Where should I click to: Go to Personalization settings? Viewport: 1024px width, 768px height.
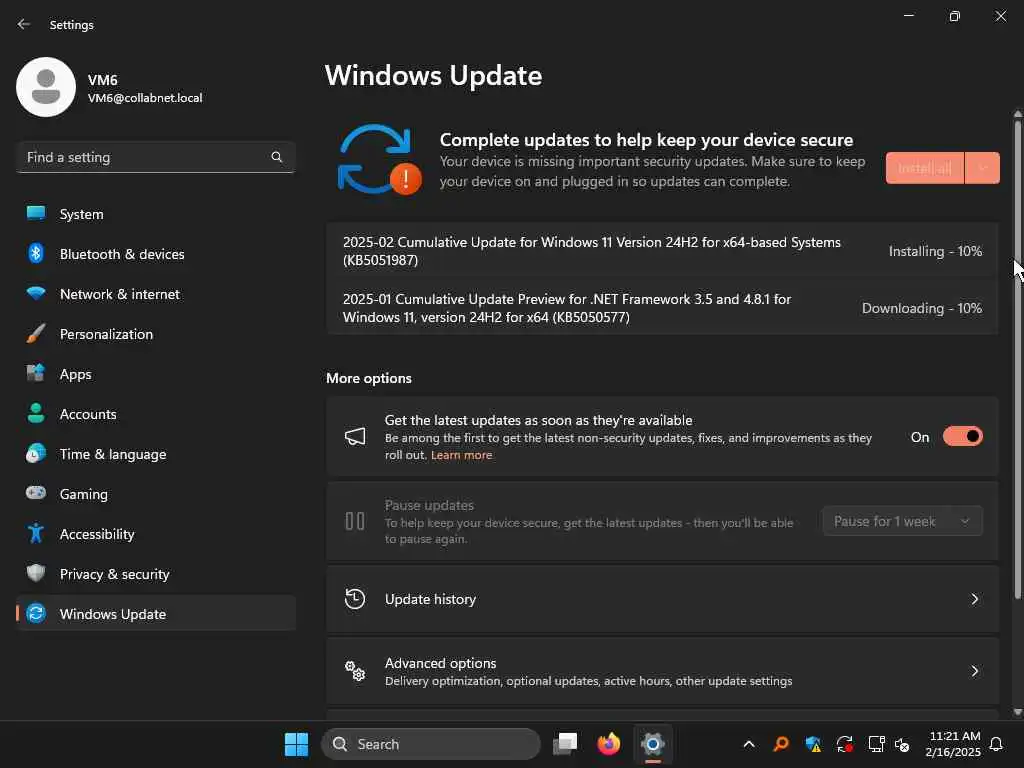coord(156,334)
